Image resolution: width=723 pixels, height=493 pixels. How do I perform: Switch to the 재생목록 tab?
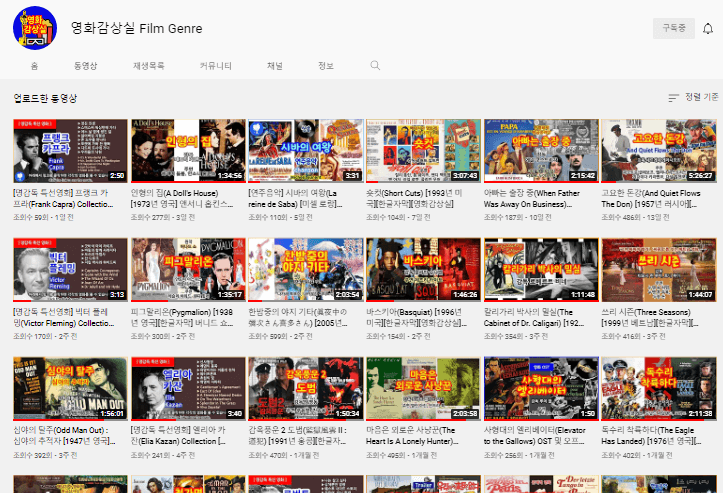coord(148,66)
